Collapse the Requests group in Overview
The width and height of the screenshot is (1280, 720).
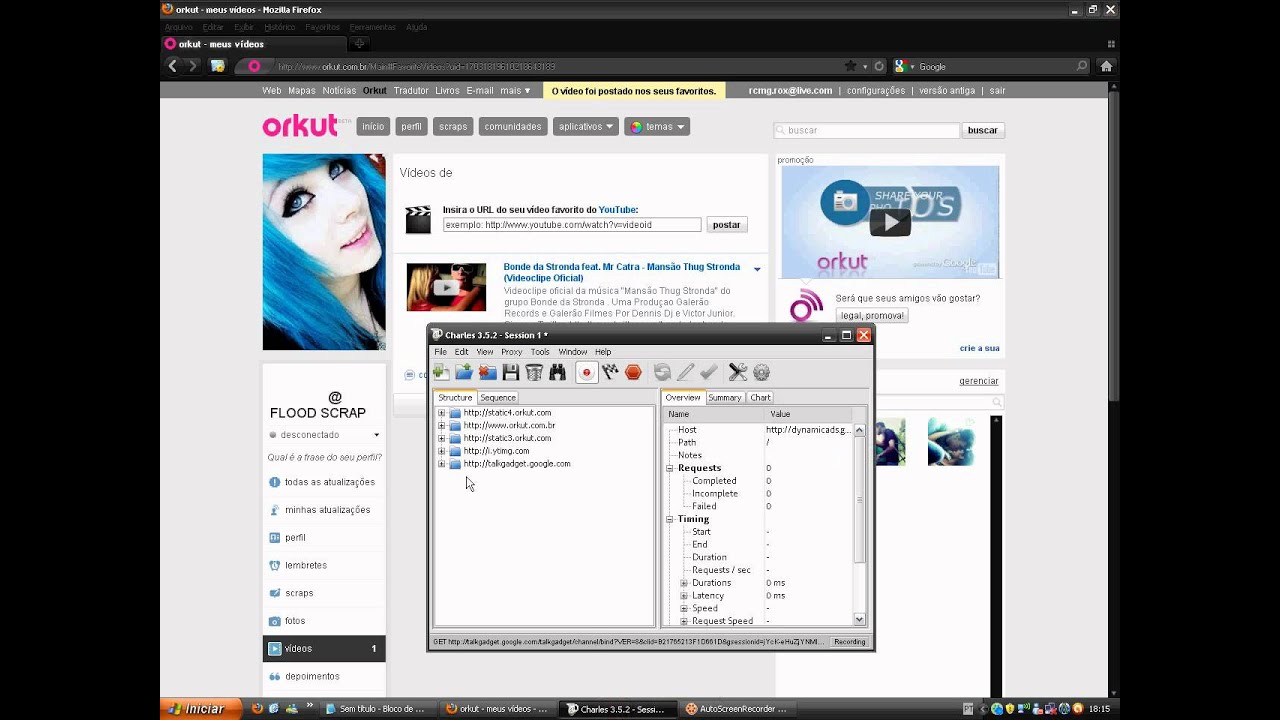point(671,468)
